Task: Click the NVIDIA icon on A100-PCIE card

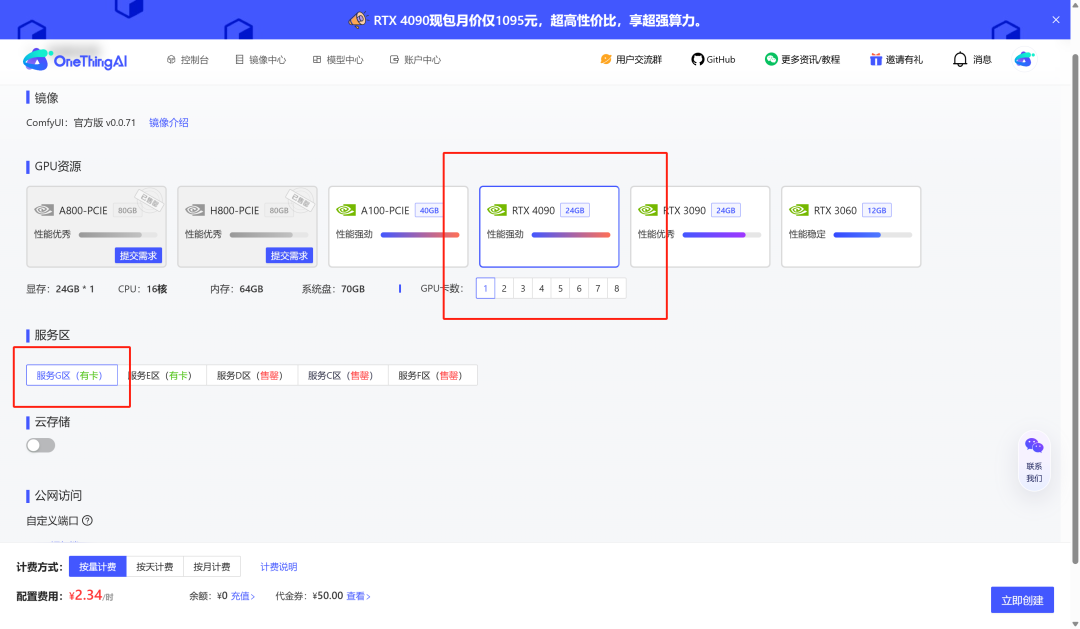Action: (x=346, y=210)
